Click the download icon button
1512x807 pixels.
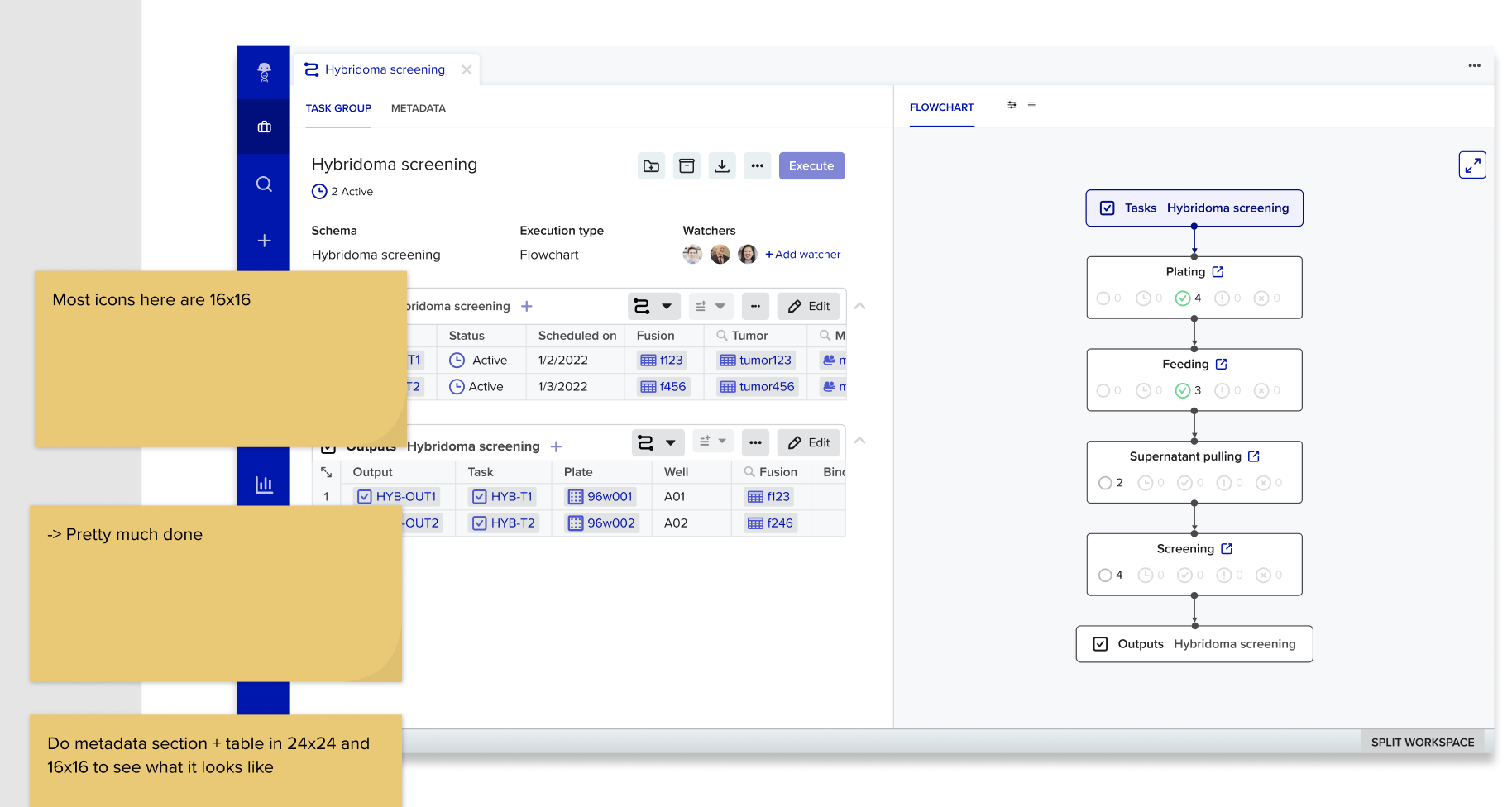tap(722, 166)
